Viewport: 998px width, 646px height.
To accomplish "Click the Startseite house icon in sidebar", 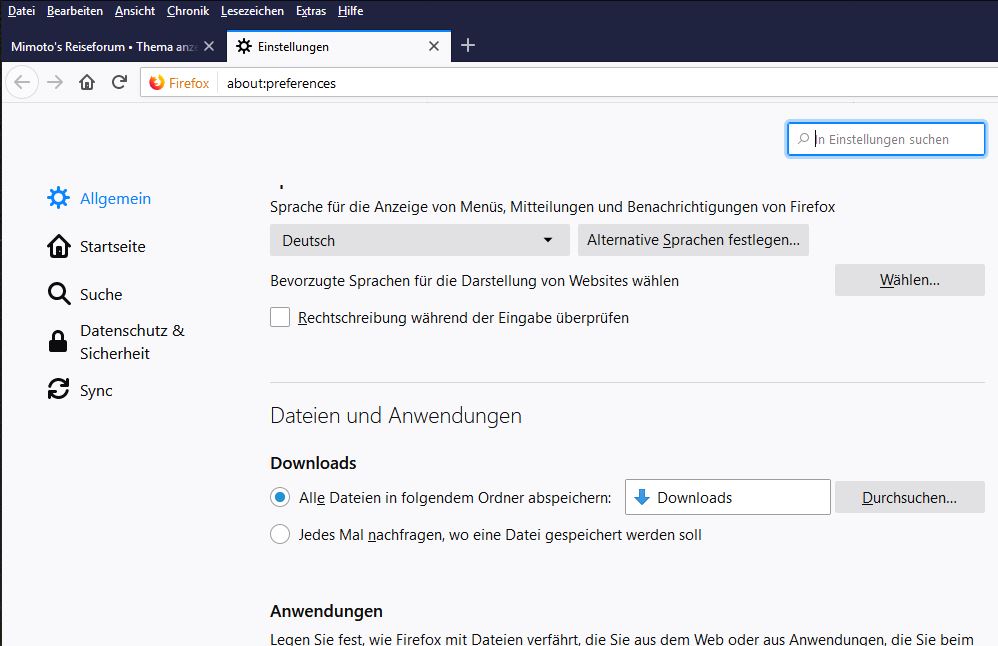I will (x=59, y=246).
